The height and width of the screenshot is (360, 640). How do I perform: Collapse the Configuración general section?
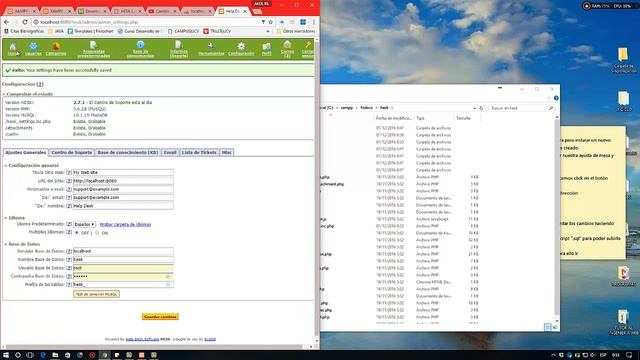pyautogui.click(x=6, y=166)
